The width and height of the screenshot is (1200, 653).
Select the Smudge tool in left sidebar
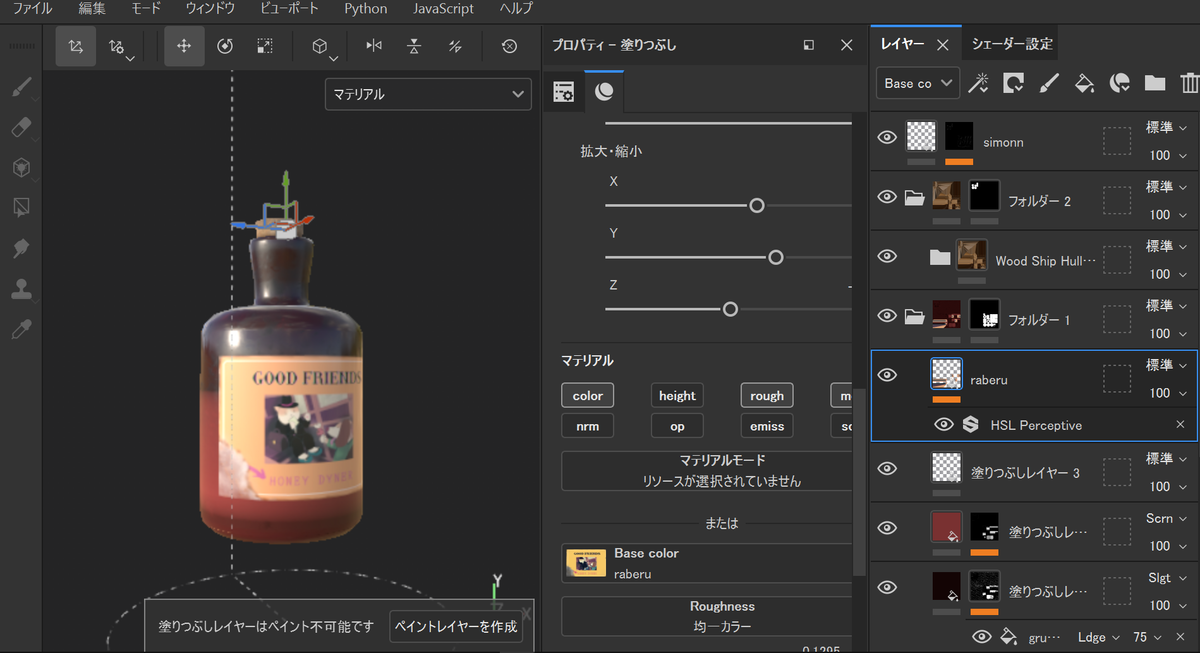pyautogui.click(x=21, y=248)
